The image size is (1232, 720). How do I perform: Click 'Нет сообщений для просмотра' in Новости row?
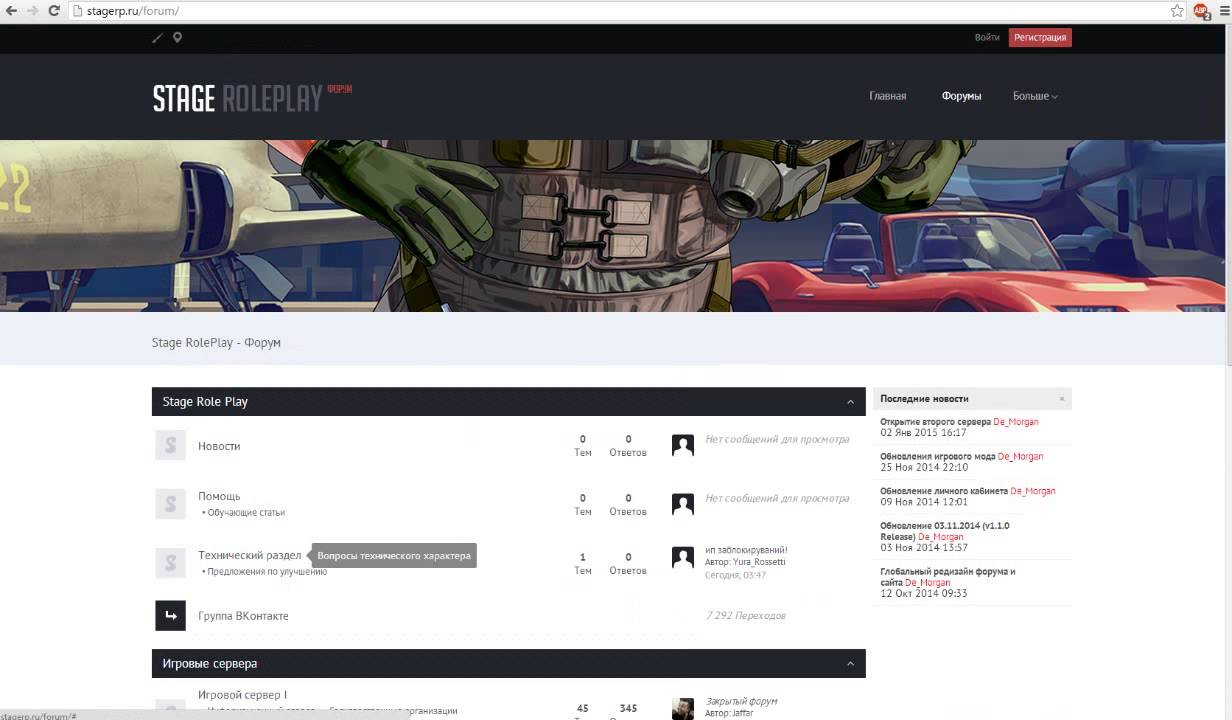click(x=777, y=439)
